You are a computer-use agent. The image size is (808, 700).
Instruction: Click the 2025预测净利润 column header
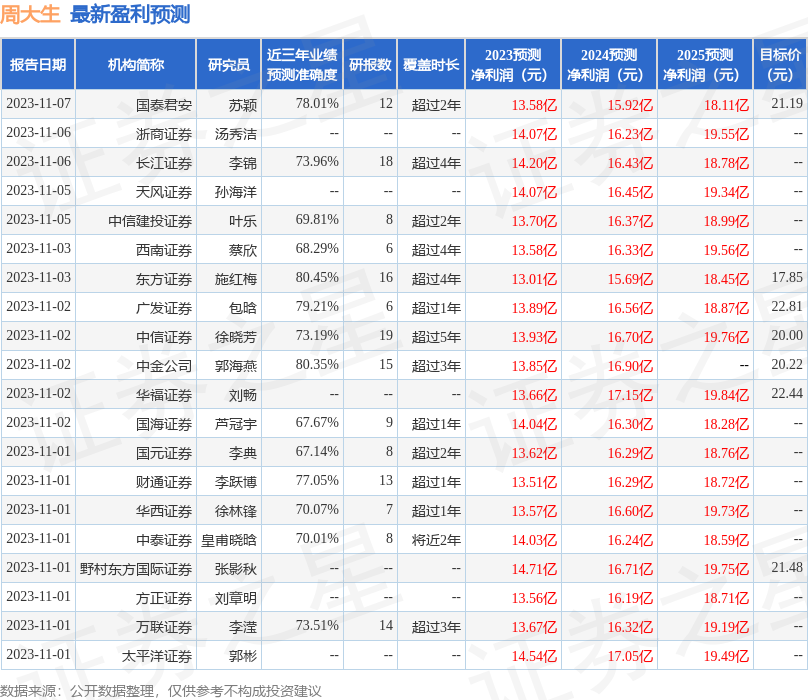[x=705, y=64]
